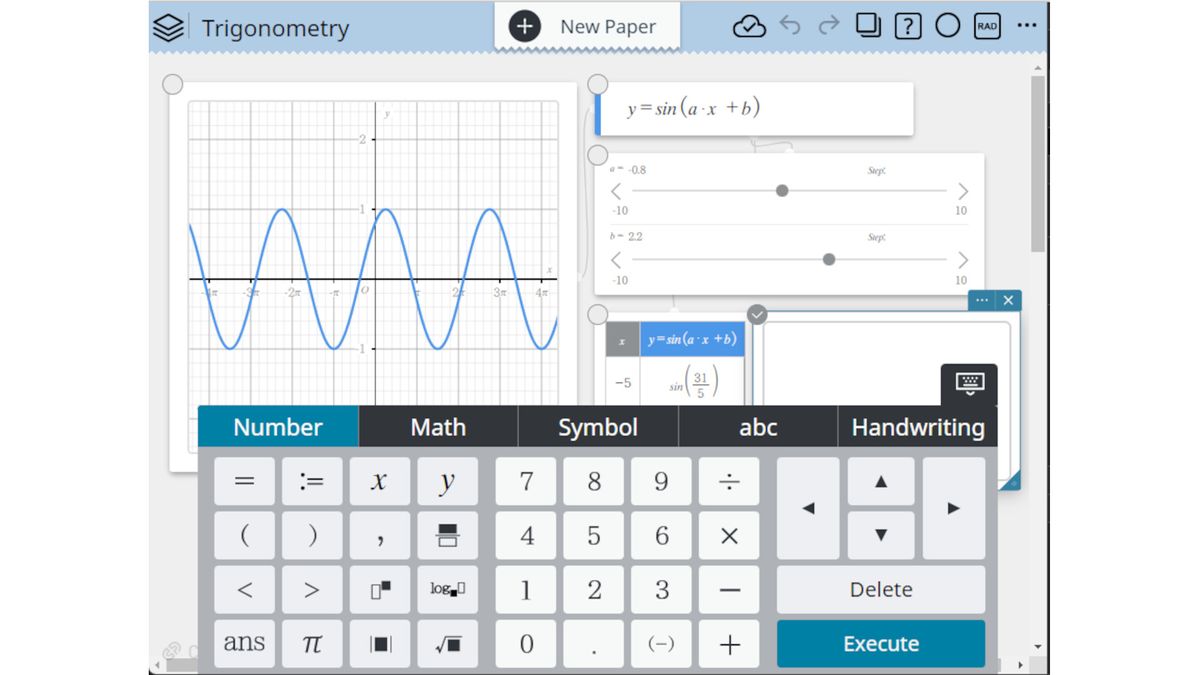Toggle the checkmark on the table widget
1200x675 pixels.
pos(757,314)
